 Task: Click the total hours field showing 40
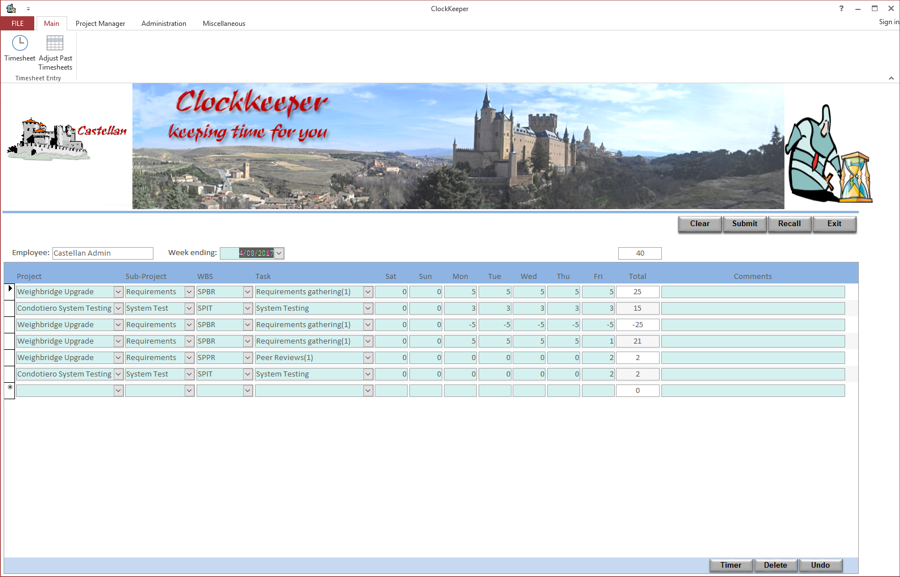click(x=640, y=253)
